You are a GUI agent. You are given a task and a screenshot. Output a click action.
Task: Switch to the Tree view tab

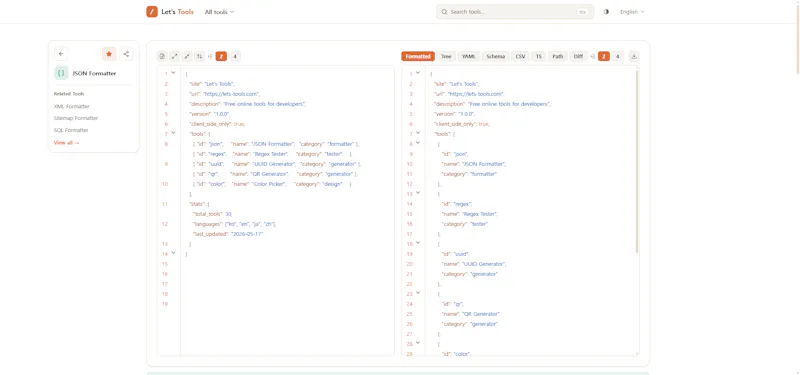(x=446, y=56)
